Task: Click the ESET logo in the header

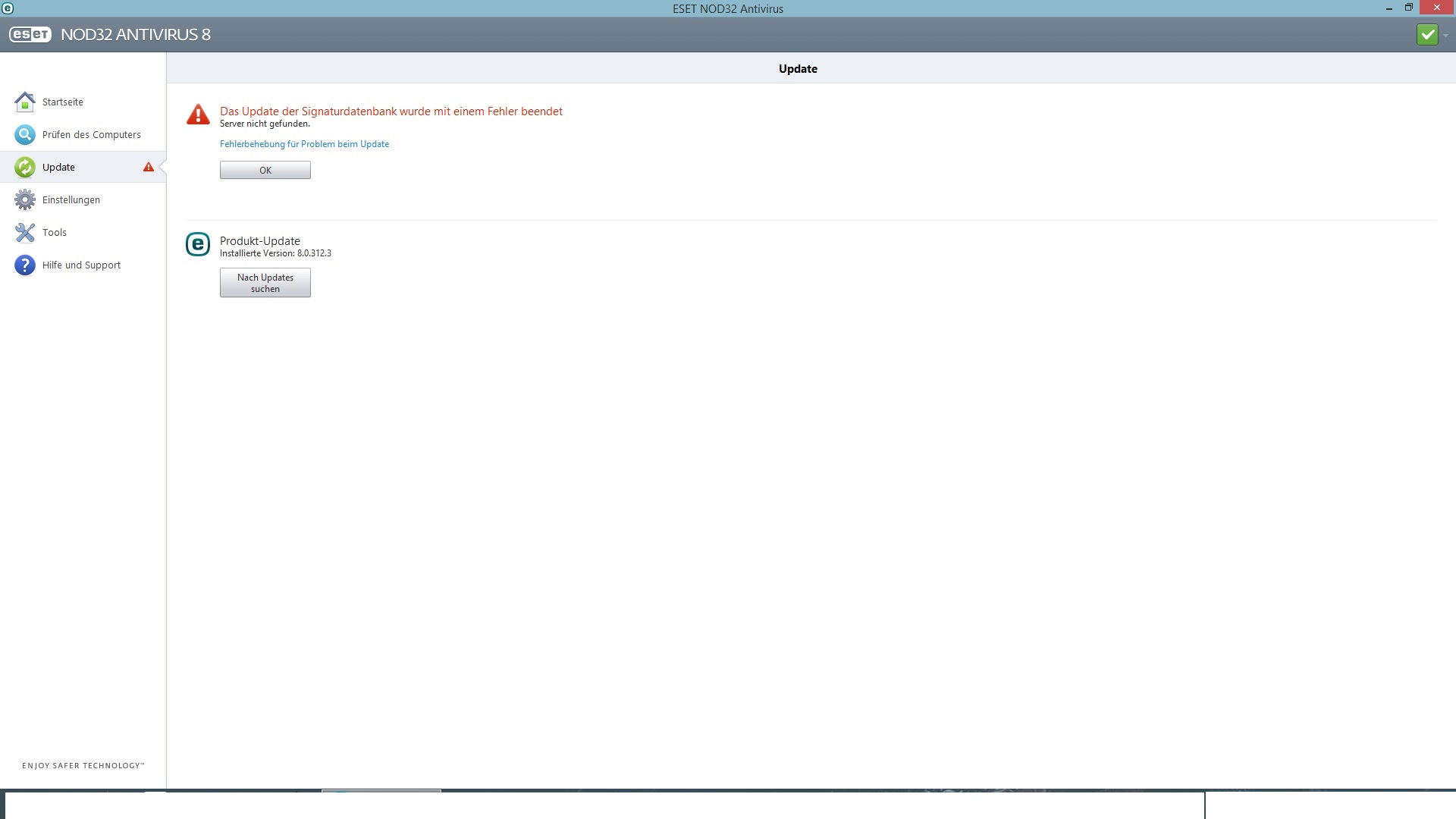Action: click(30, 35)
